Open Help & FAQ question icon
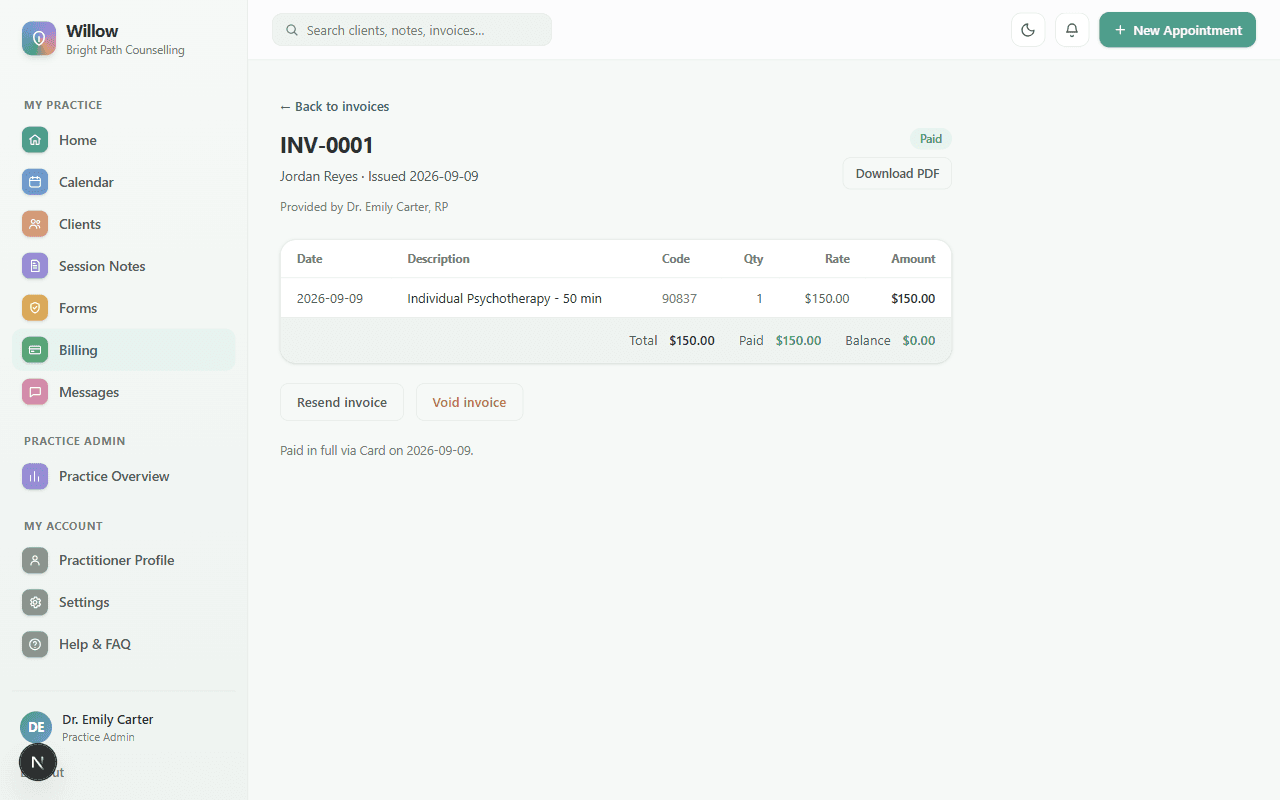 click(x=35, y=644)
